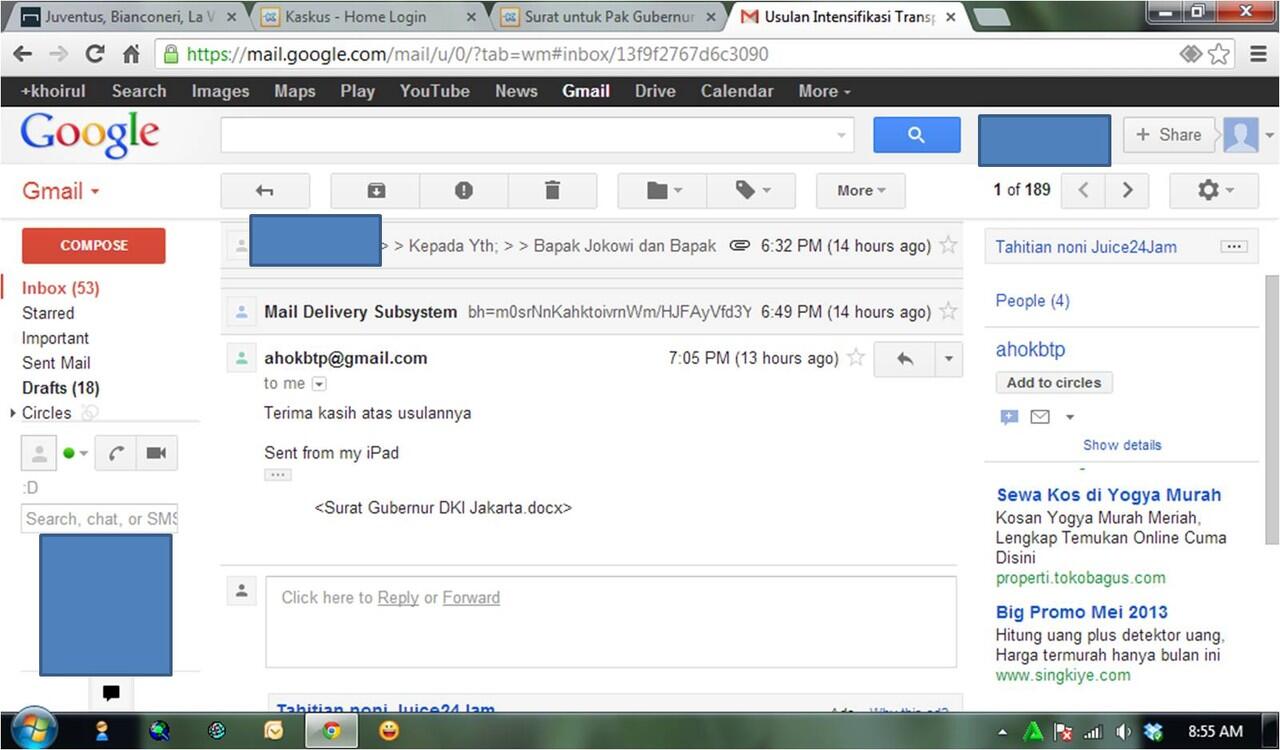Screen dimensions: 1280x750
Task: Open Images in the Google bar
Action: [220, 91]
